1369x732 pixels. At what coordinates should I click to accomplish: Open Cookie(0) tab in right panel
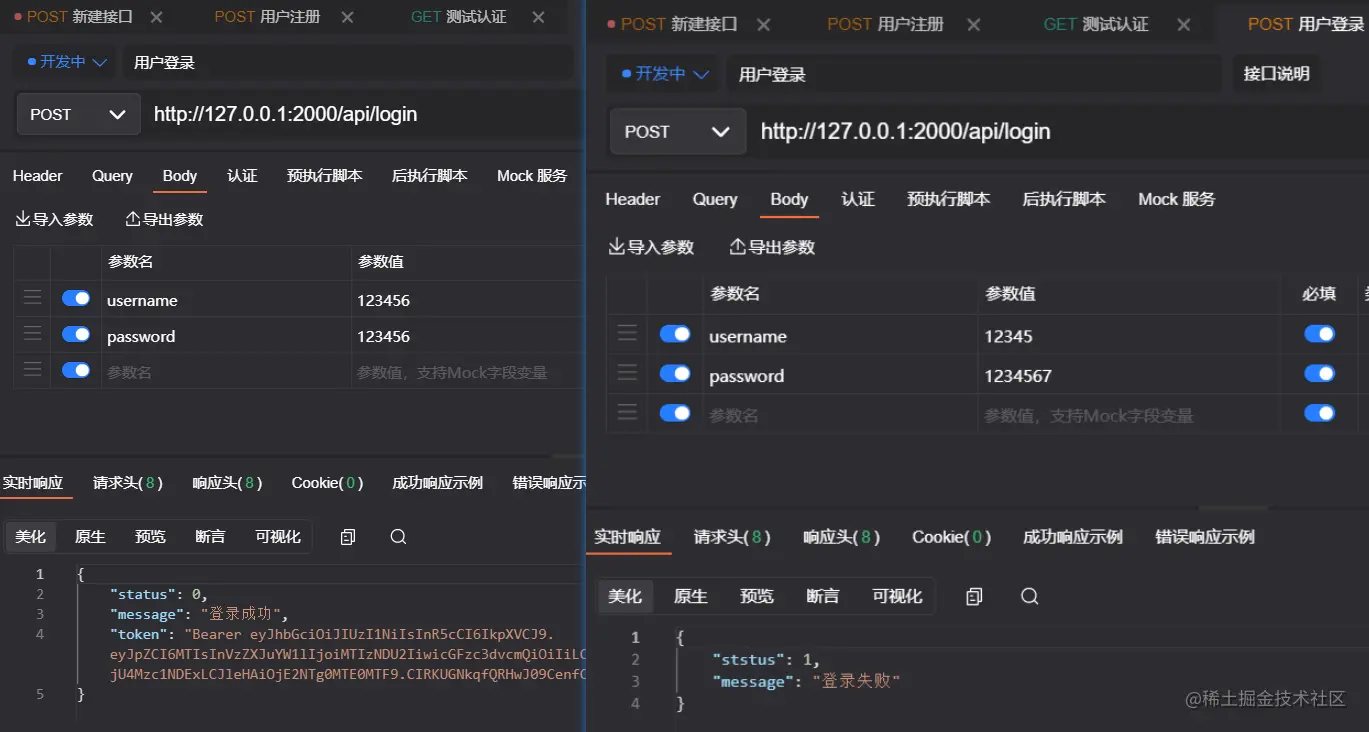tap(951, 537)
